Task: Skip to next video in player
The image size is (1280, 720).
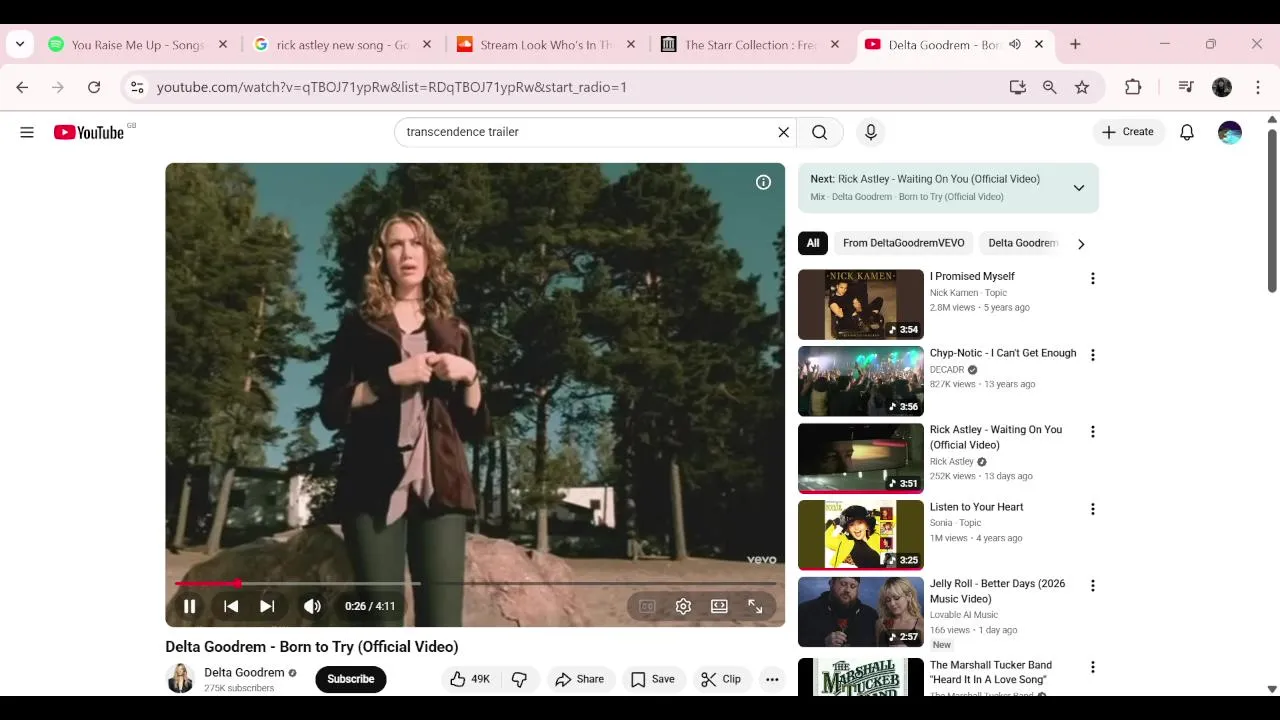Action: 267,606
